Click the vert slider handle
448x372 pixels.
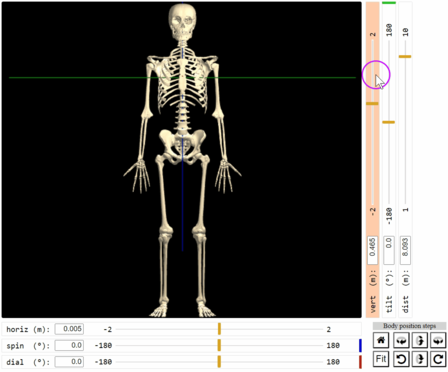coord(372,104)
